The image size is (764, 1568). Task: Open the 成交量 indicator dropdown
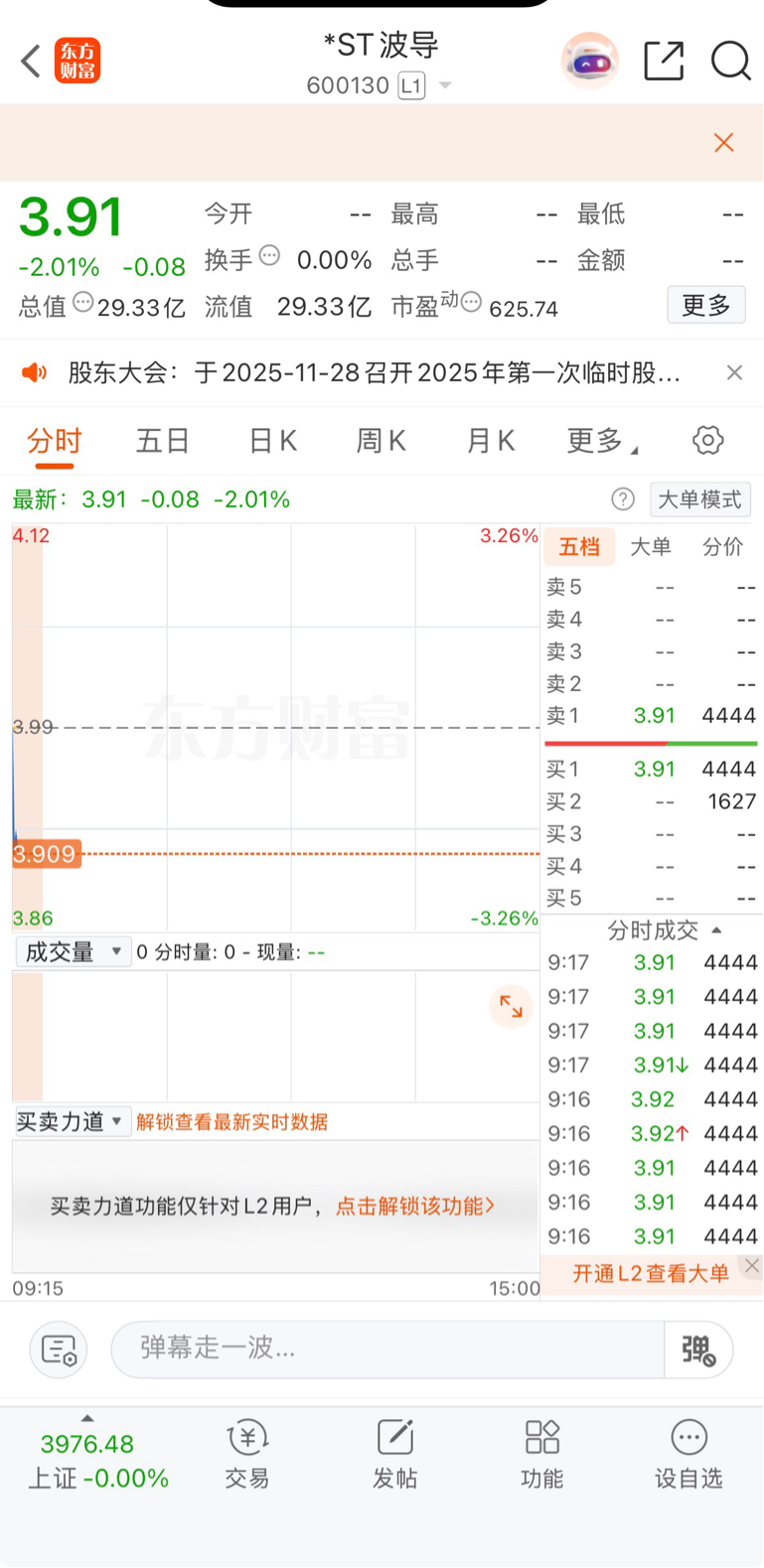[74, 951]
